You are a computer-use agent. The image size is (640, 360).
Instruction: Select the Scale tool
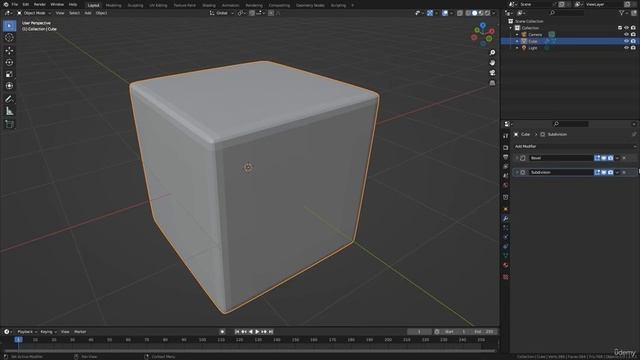pos(9,74)
